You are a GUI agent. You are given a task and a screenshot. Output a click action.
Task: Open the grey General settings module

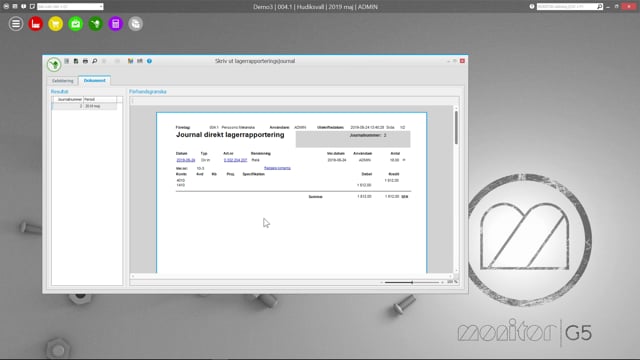pos(136,24)
